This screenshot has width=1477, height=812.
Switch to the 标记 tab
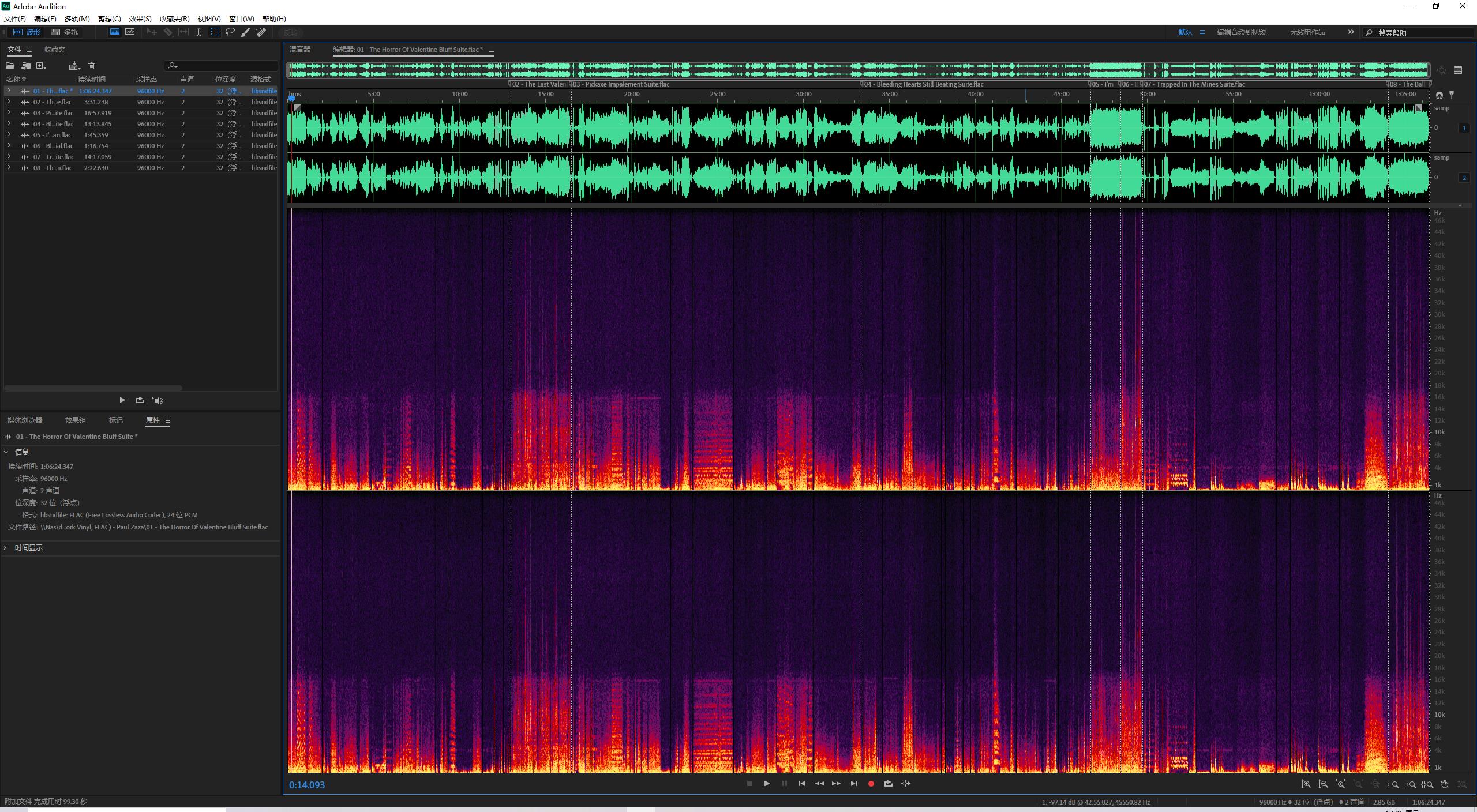pos(116,420)
